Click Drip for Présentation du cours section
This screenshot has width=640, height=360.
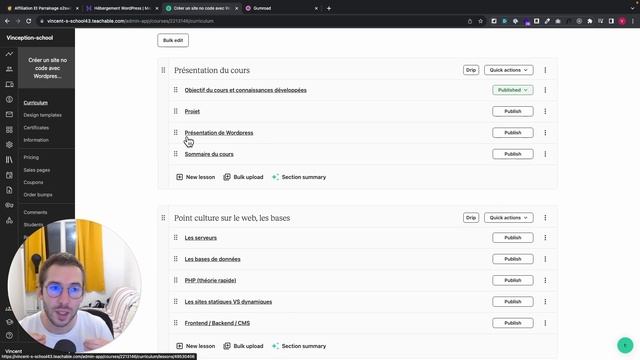click(471, 70)
